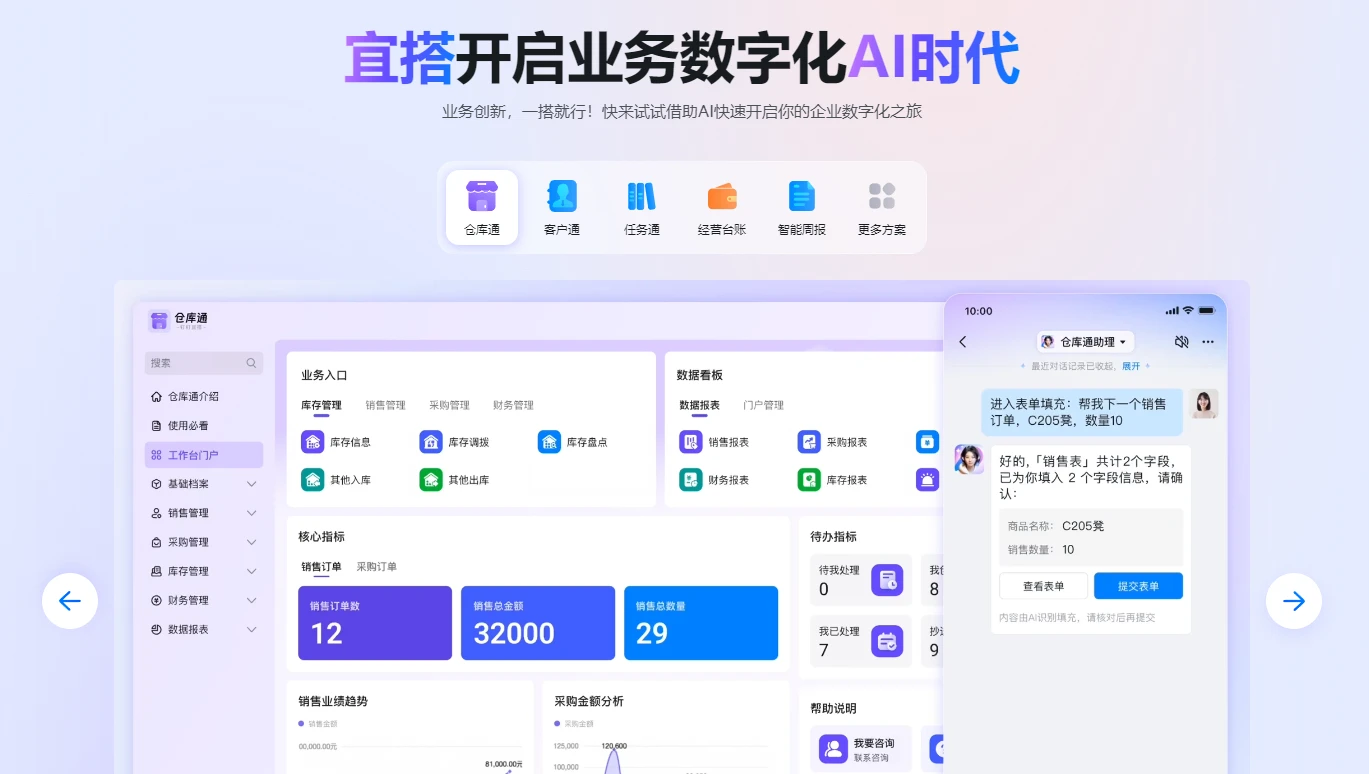The height and width of the screenshot is (774, 1369).
Task: Click the 库存盘点 icon
Action: (x=549, y=442)
